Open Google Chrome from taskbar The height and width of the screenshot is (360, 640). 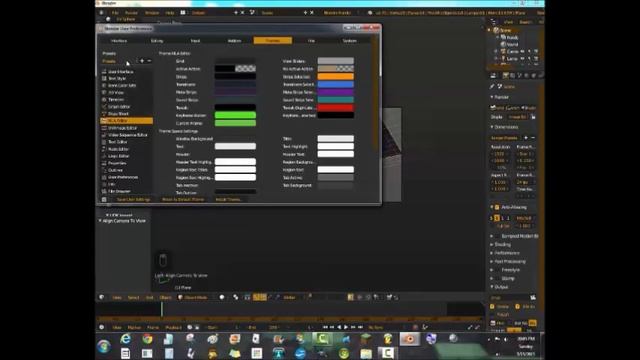coord(147,339)
